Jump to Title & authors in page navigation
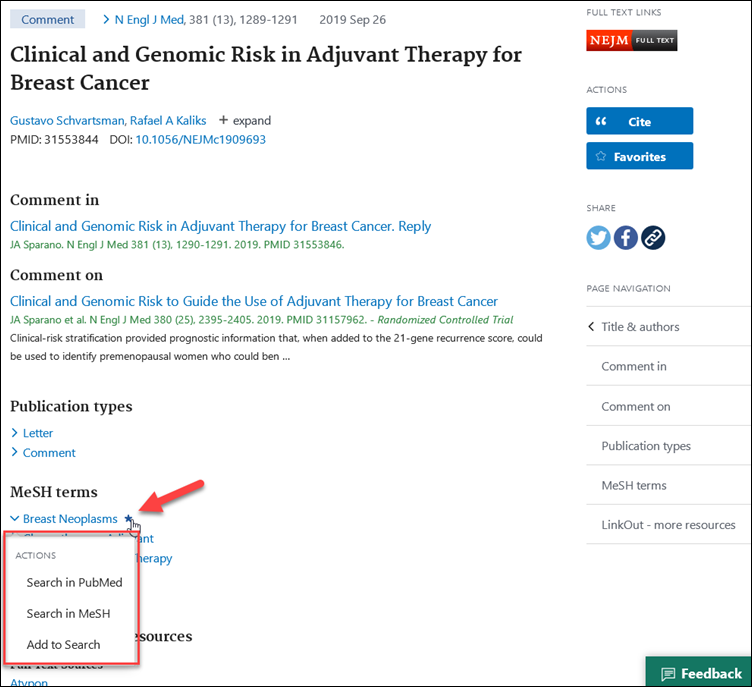This screenshot has height=687, width=752. pyautogui.click(x=640, y=327)
